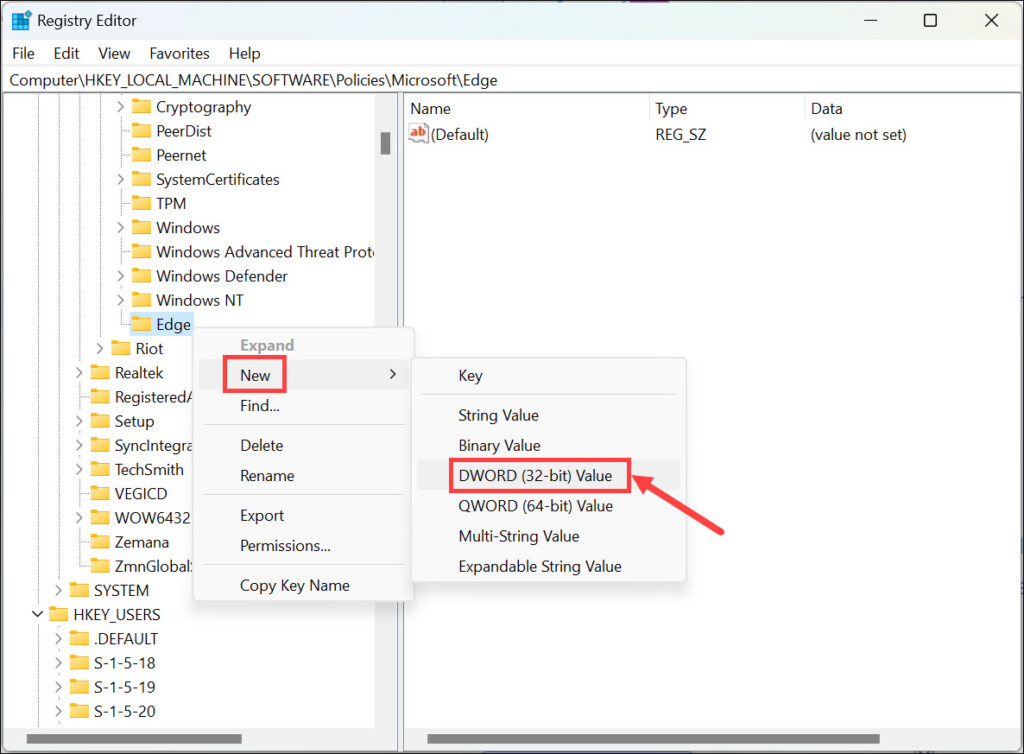Click the Zemana folder icon

100,541
